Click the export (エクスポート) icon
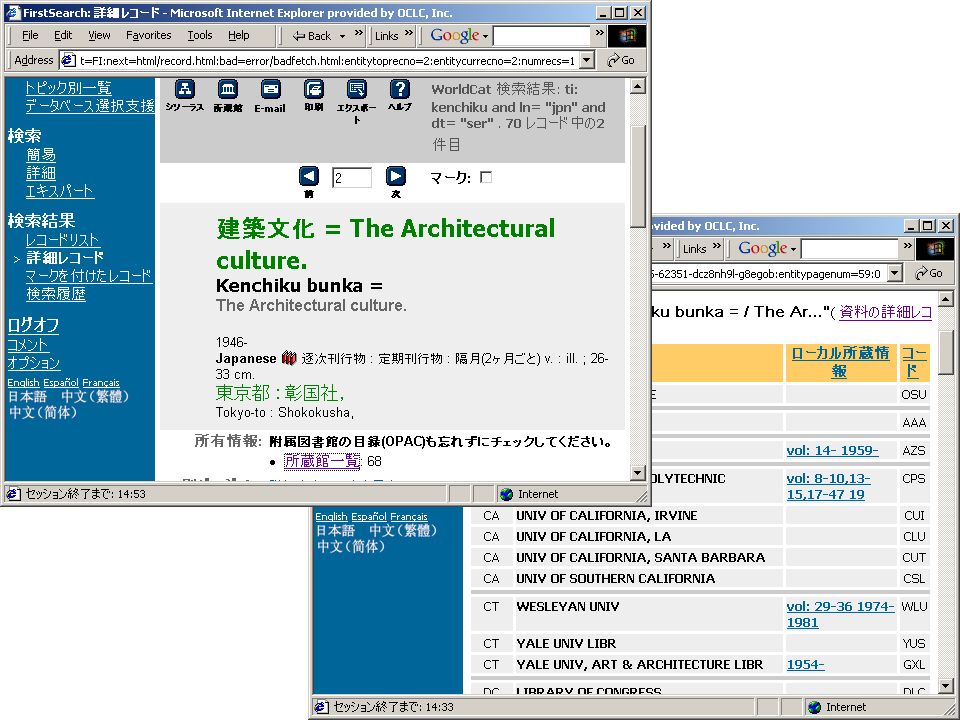Screen dimensions: 960x720 click(x=356, y=89)
